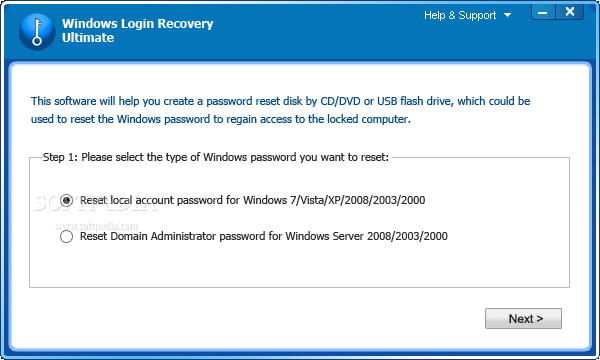
Task: Open the Help & Support menu
Action: (x=460, y=15)
